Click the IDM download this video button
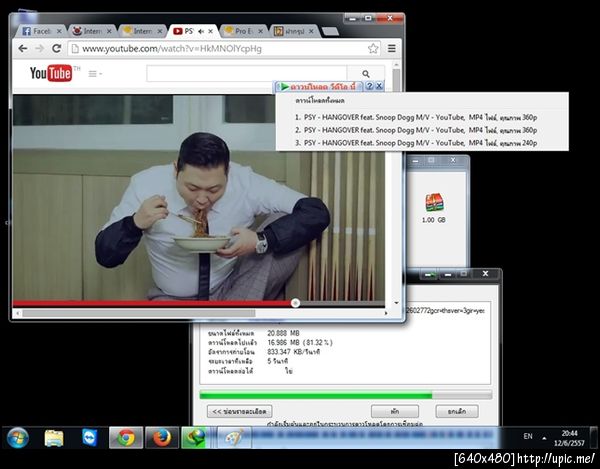600x469 pixels. click(x=318, y=86)
